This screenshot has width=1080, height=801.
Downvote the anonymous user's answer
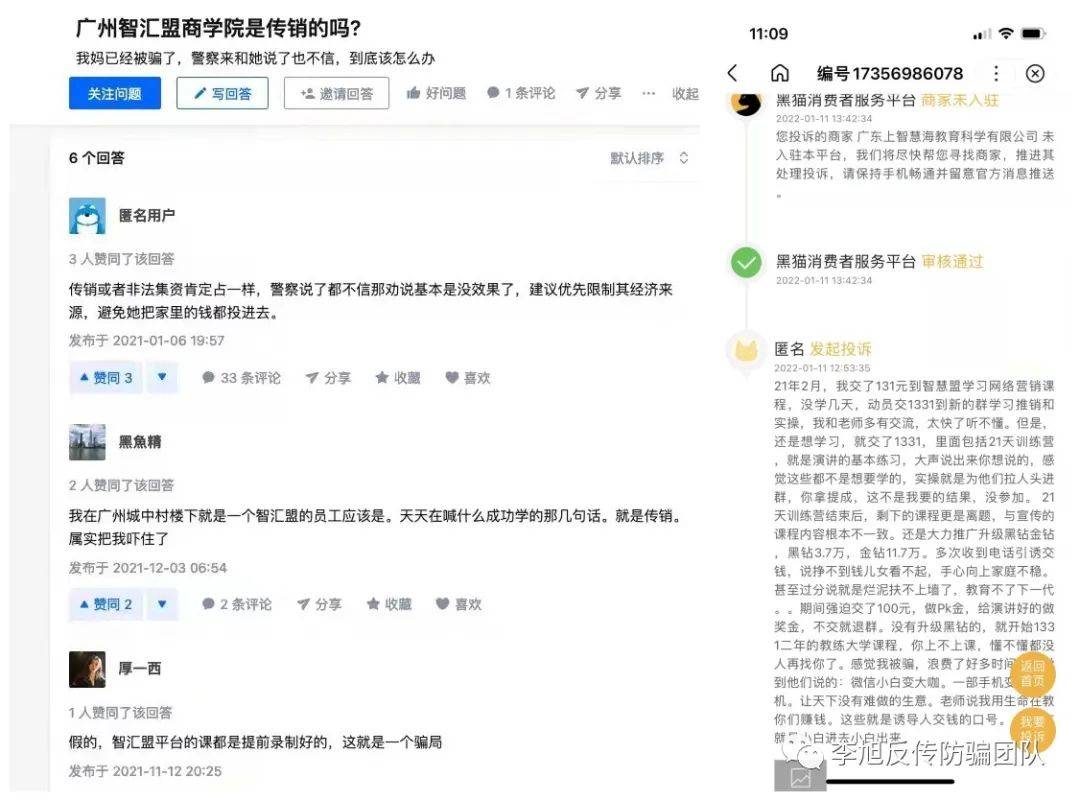tap(163, 377)
